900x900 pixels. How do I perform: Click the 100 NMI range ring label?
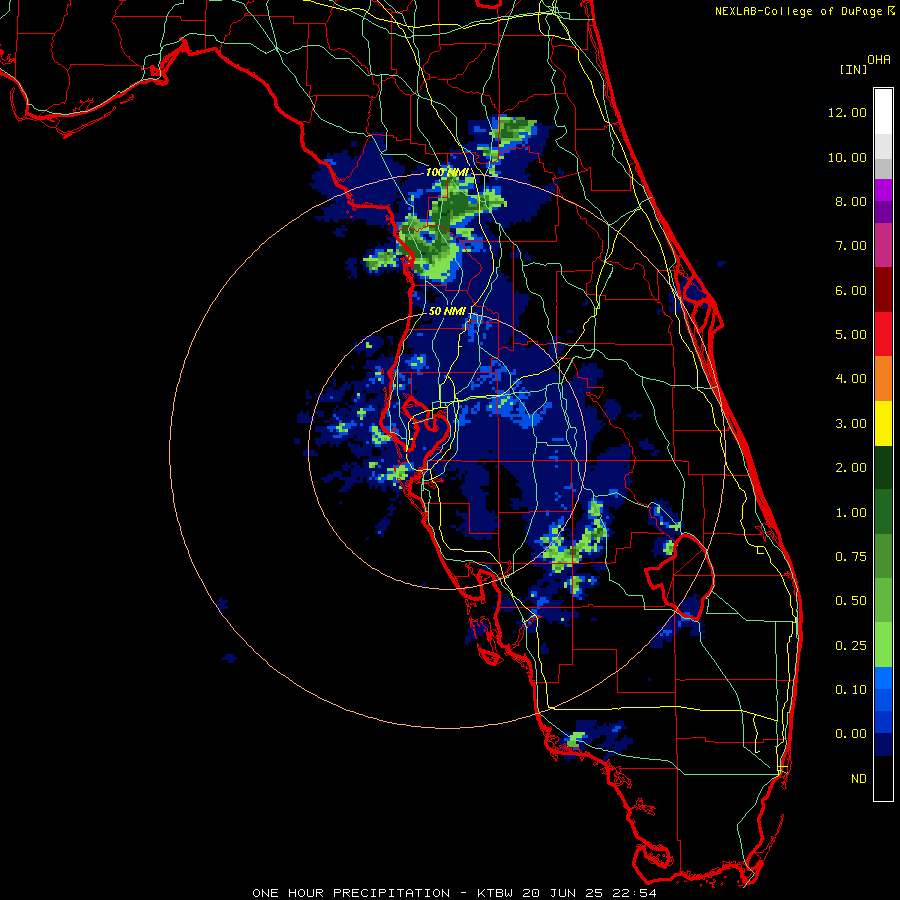click(447, 172)
